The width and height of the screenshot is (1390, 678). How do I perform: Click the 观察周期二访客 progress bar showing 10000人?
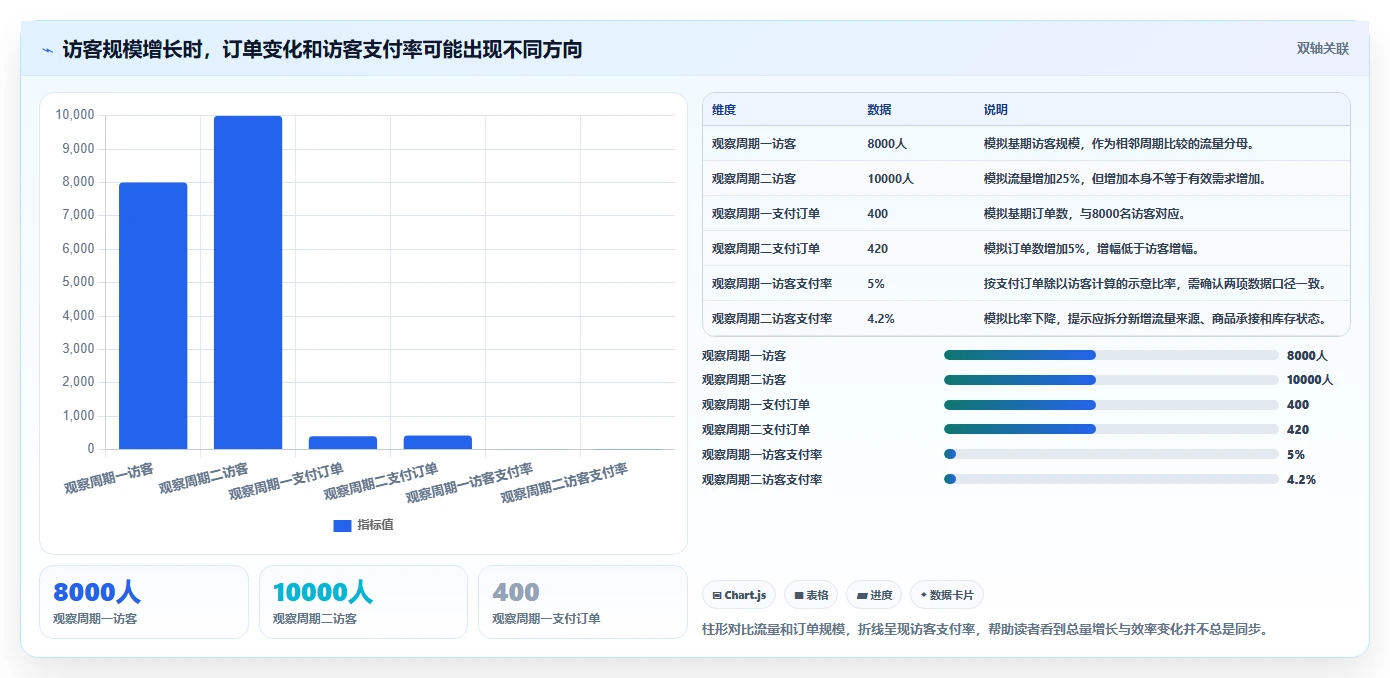1111,380
